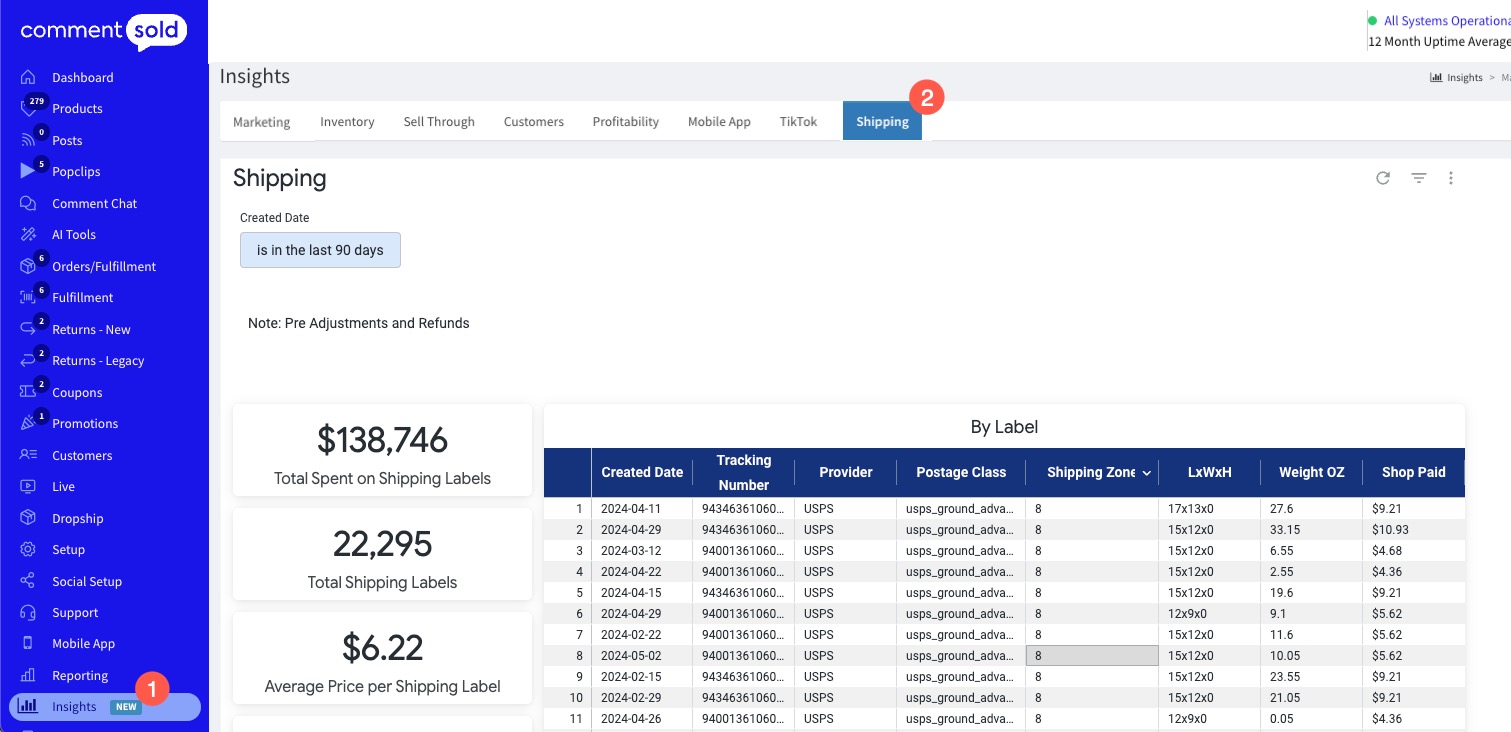Screen dimensions: 1511x732
Task: Click the AI Tools wand icon
Action: coord(28,234)
